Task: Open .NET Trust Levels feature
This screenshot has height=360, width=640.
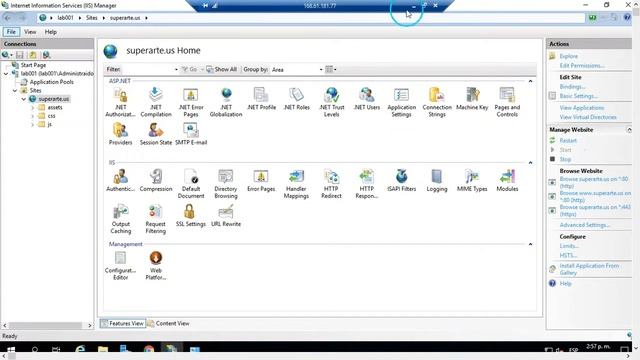Action: point(331,102)
